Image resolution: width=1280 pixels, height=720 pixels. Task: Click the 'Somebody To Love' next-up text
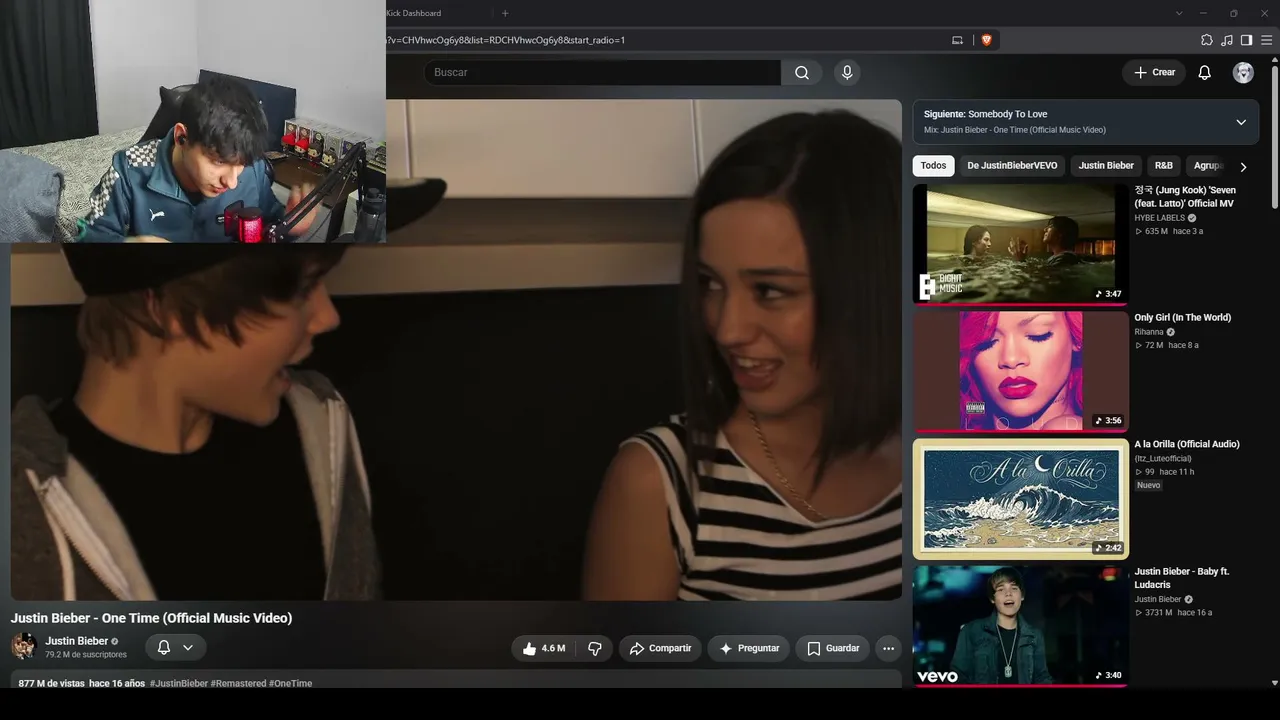(1008, 114)
